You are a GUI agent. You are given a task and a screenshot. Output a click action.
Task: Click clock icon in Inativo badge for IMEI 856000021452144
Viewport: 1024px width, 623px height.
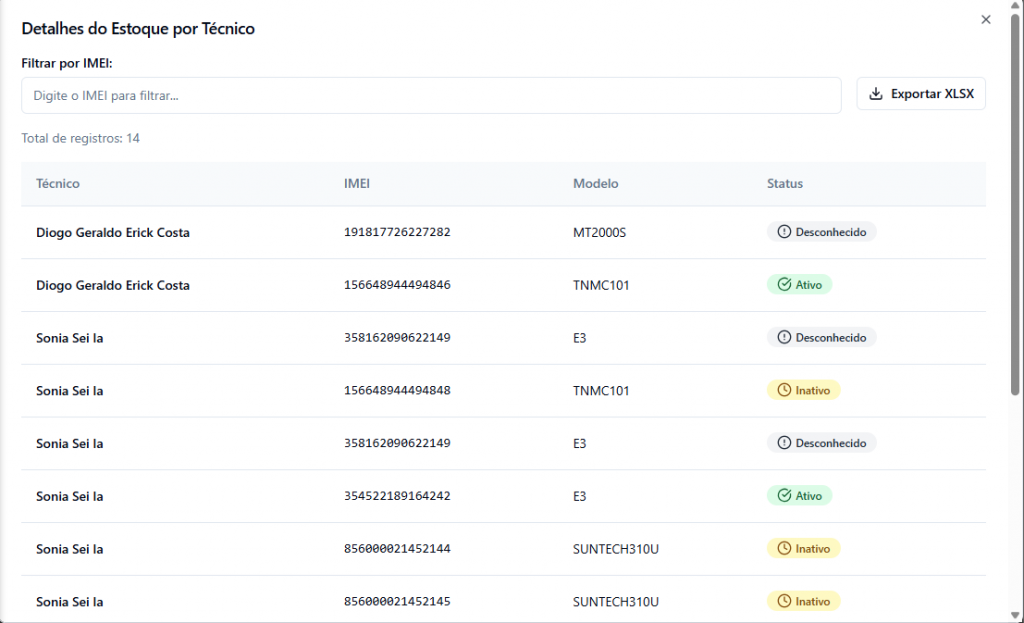pyautogui.click(x=784, y=549)
